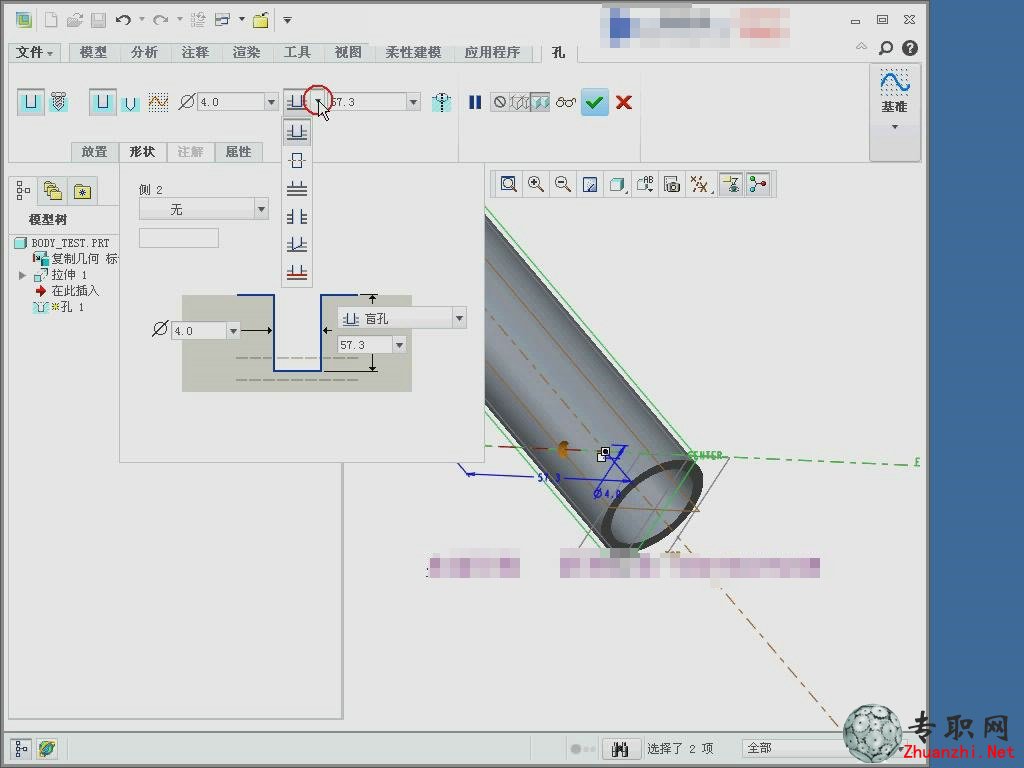This screenshot has width=1024, height=768.
Task: Click the refit view icon
Action: click(x=509, y=184)
